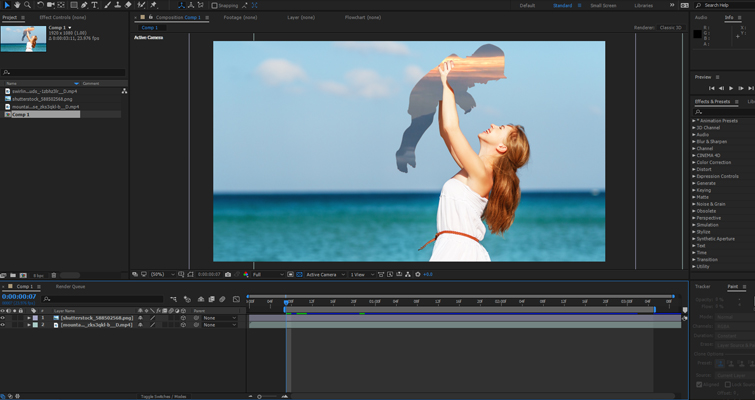
Task: Expand layer 1 shutterstock properties
Action: (x=29, y=318)
